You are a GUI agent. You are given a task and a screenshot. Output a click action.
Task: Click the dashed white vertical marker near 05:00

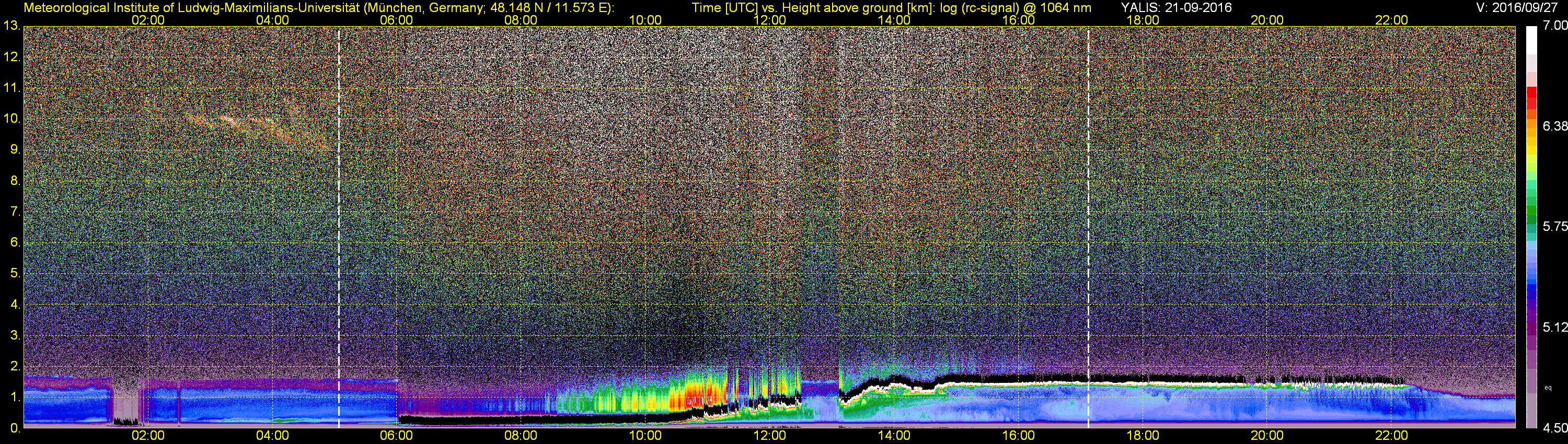(x=339, y=227)
